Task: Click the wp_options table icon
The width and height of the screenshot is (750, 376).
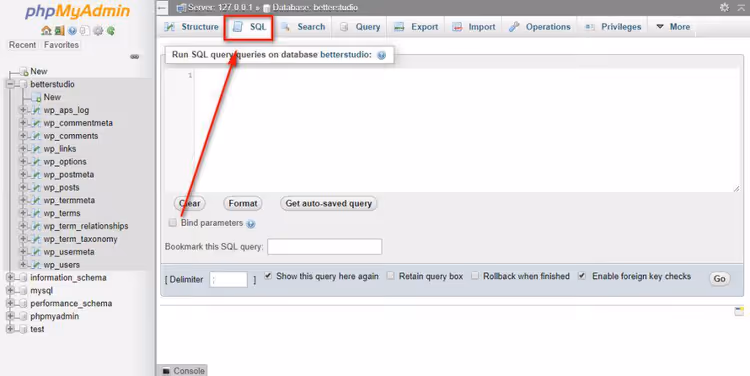Action: pos(36,162)
